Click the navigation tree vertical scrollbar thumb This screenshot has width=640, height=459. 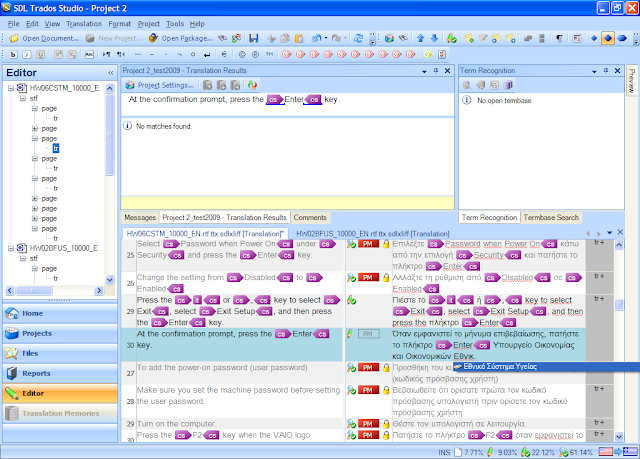tap(110, 134)
